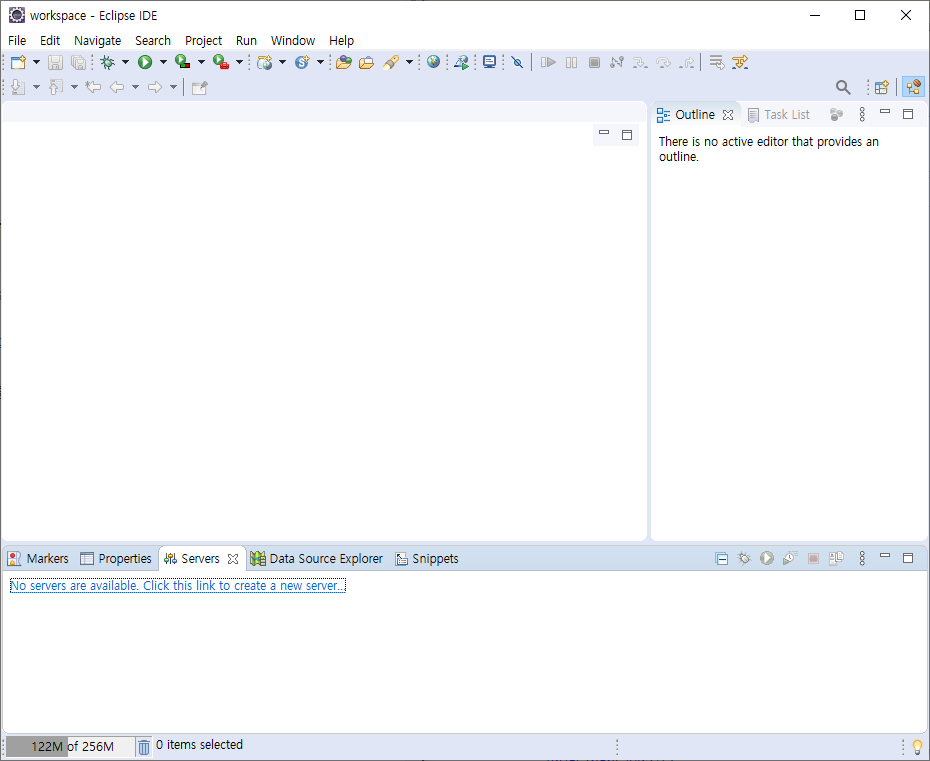The height and width of the screenshot is (761, 930).
Task: Click the Step Over icon
Action: (x=663, y=62)
